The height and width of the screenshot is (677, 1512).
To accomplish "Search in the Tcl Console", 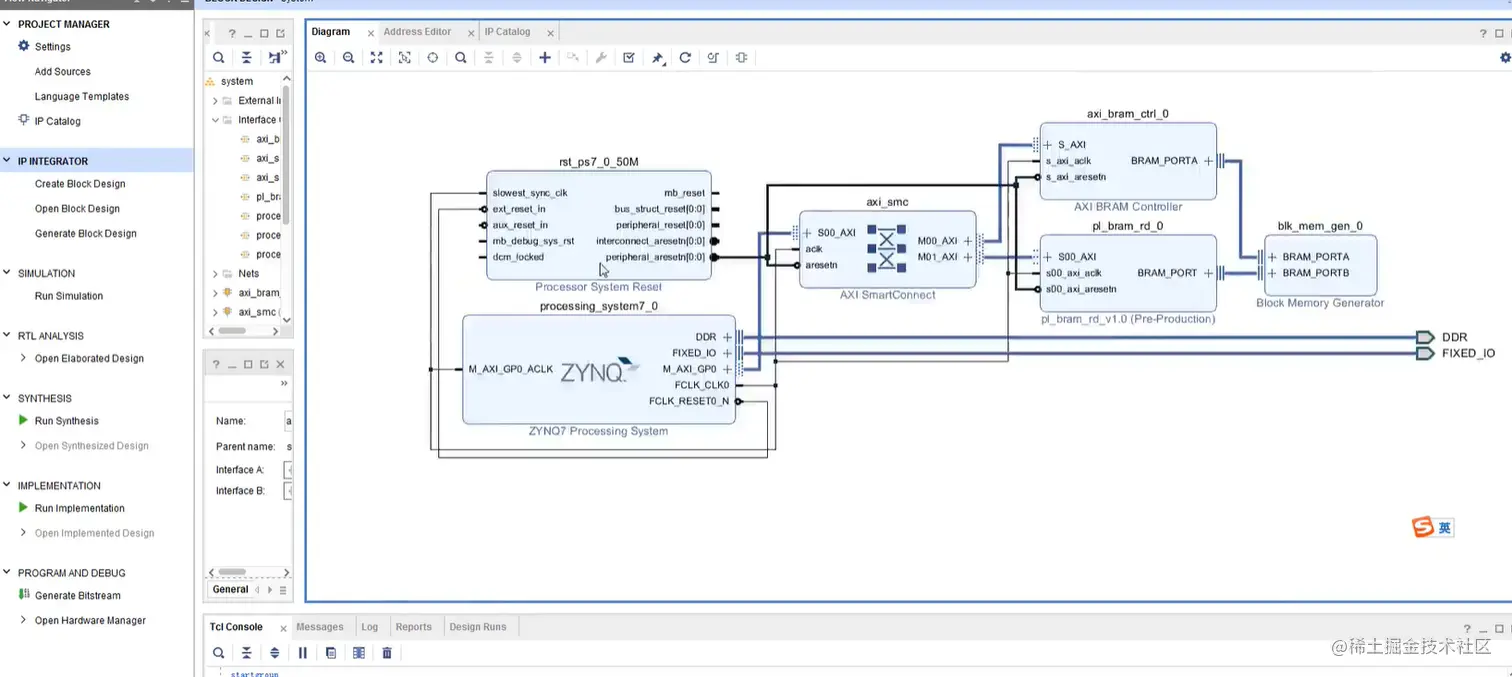I will (219, 653).
